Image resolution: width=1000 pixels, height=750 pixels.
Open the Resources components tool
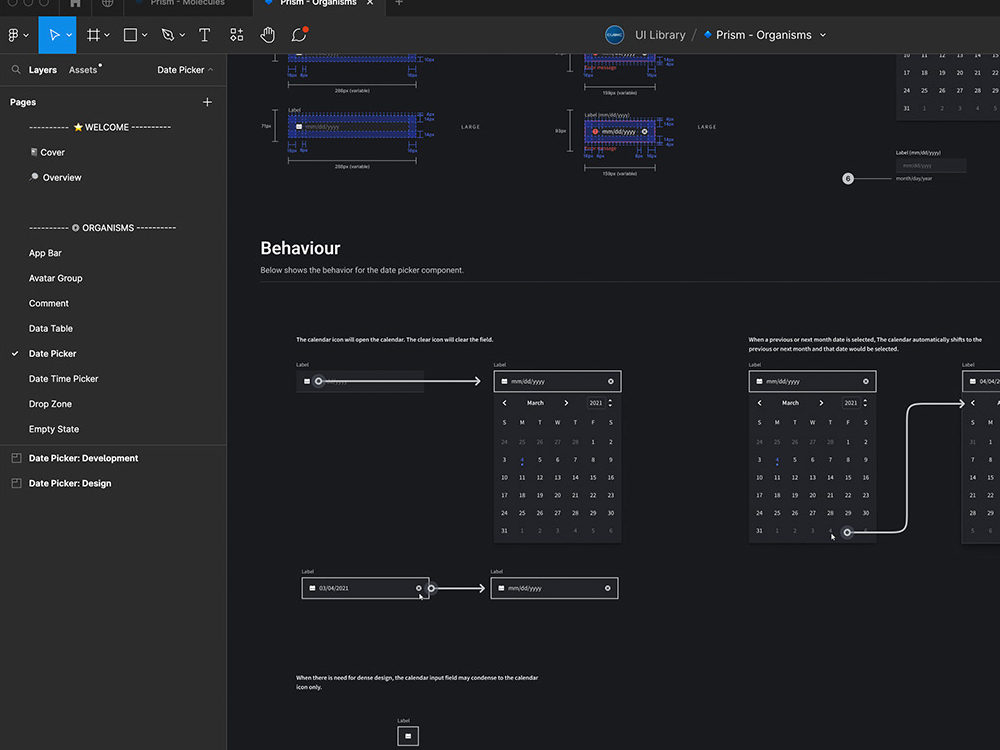(x=237, y=35)
